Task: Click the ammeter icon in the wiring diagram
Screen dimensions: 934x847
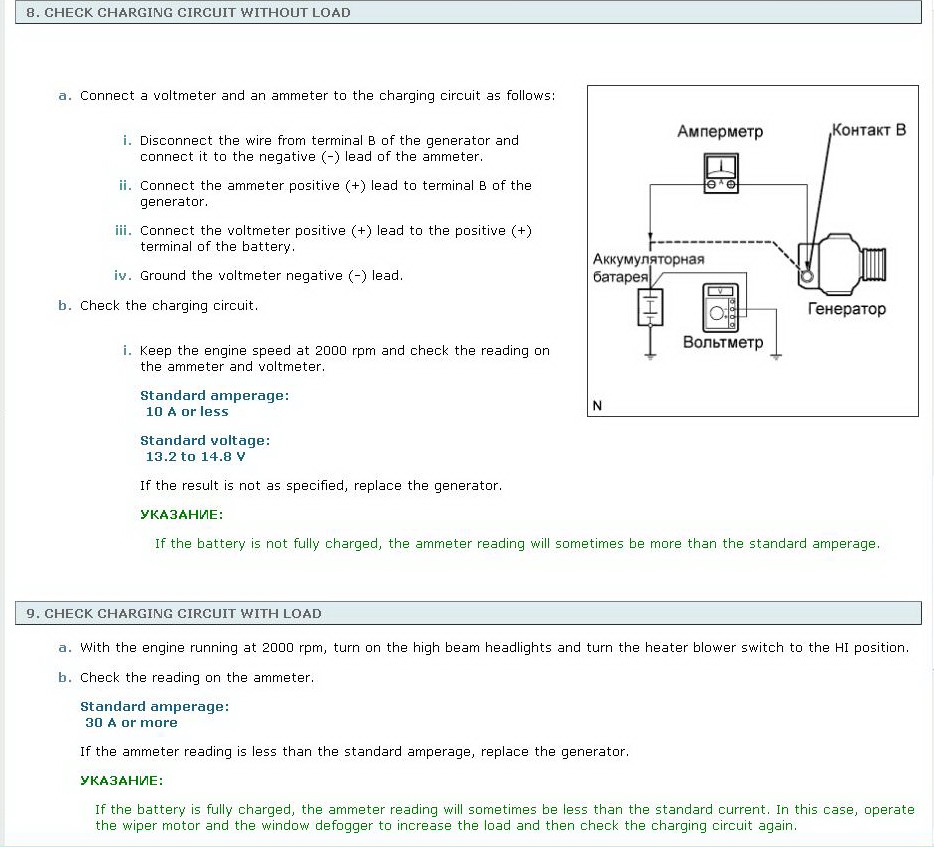Action: coord(720,170)
